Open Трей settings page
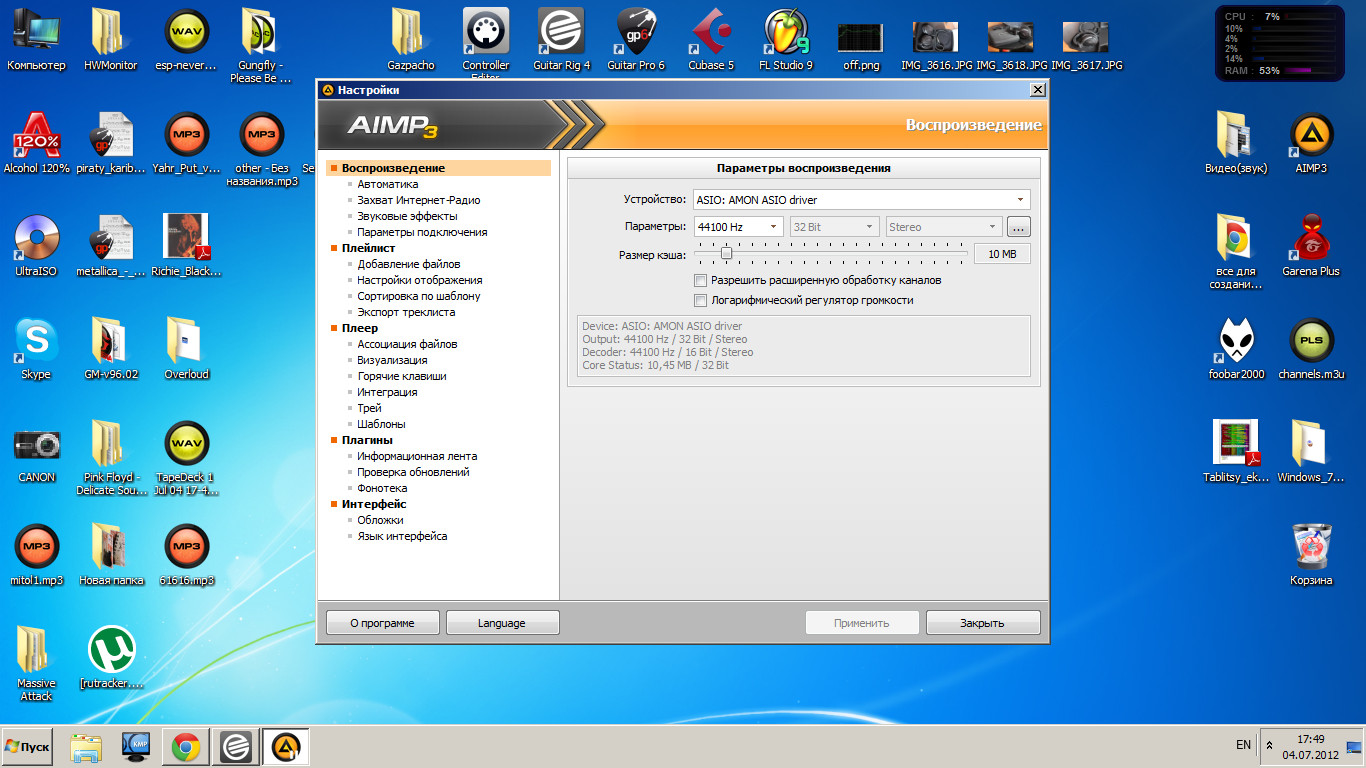The image size is (1366, 768). pos(370,408)
